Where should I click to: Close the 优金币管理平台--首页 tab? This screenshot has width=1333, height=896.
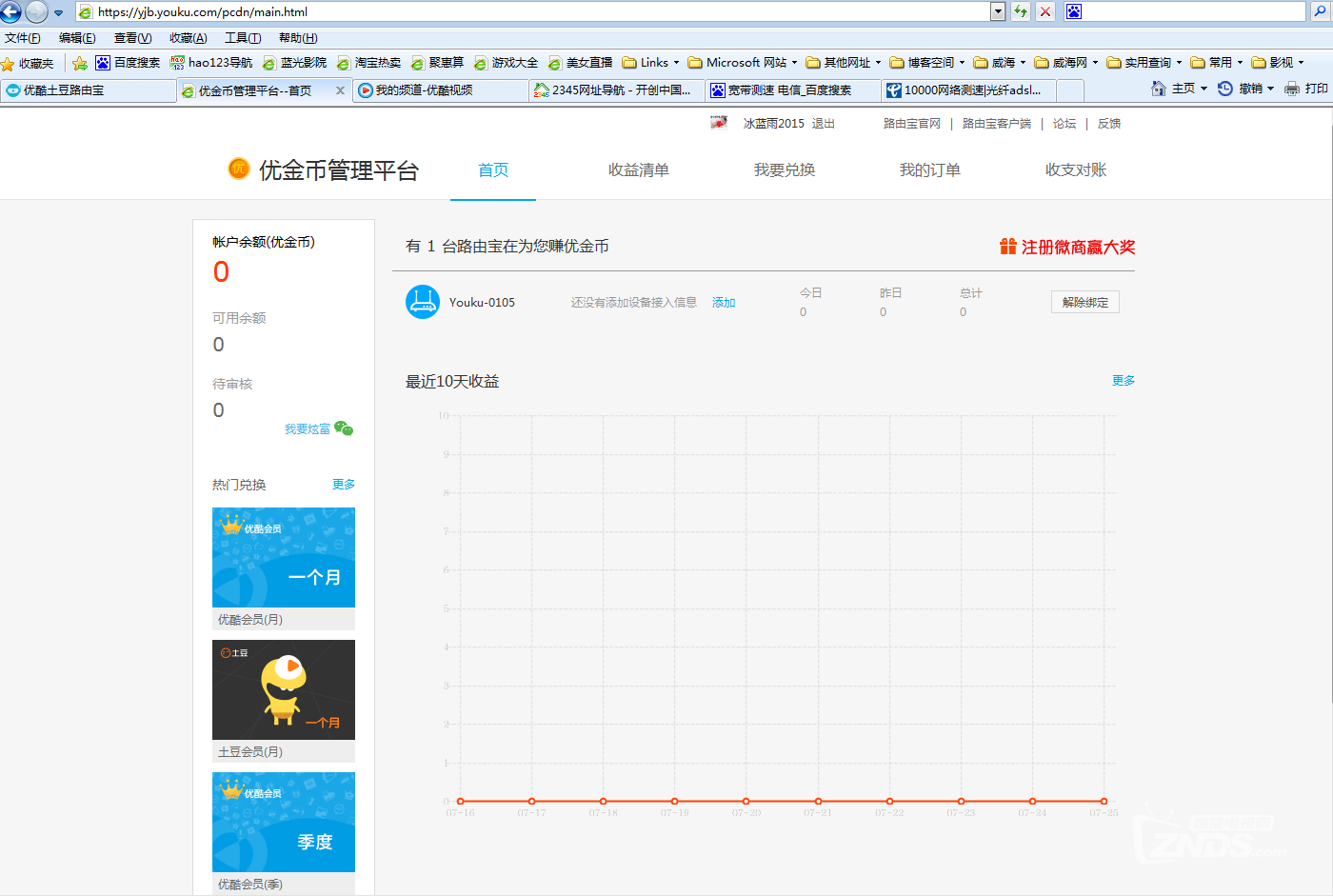click(341, 90)
